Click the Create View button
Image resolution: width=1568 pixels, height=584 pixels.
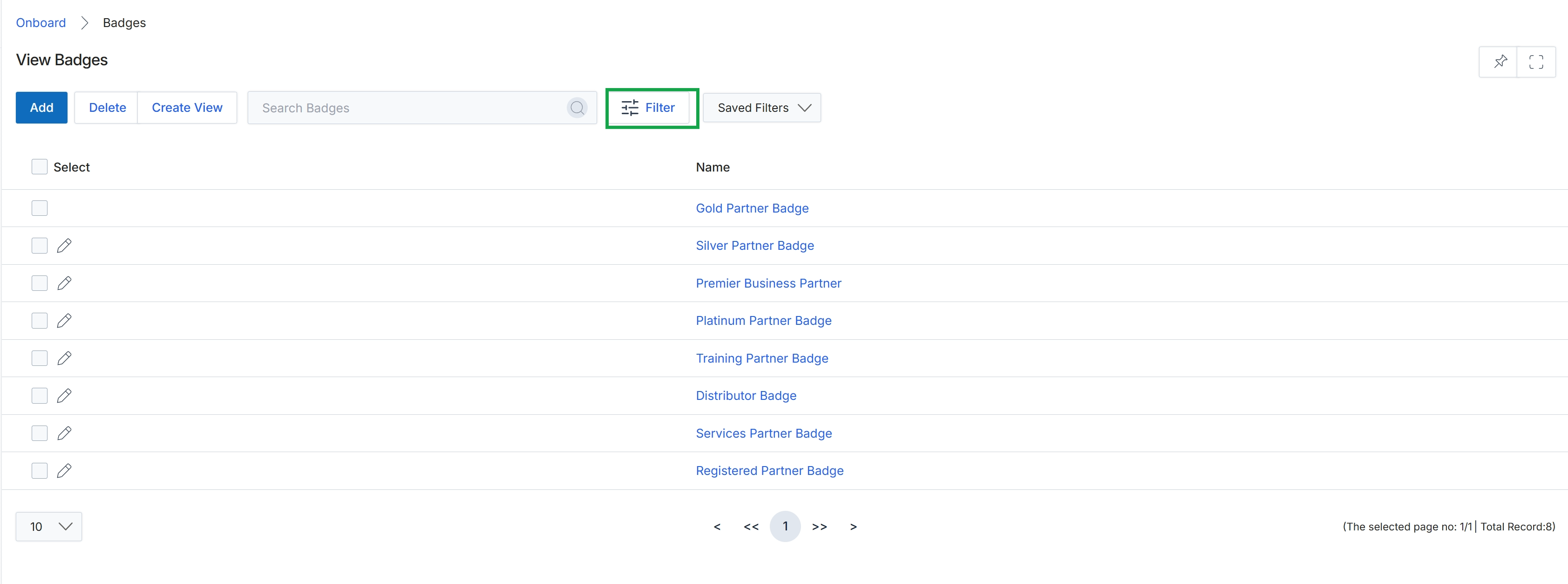point(187,108)
